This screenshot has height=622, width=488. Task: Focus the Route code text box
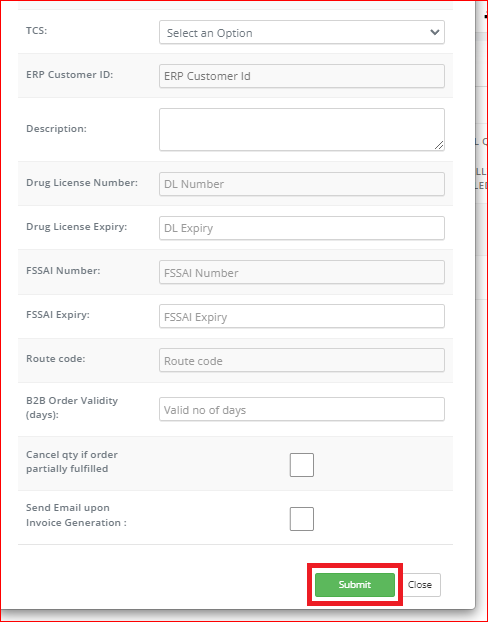(x=302, y=360)
